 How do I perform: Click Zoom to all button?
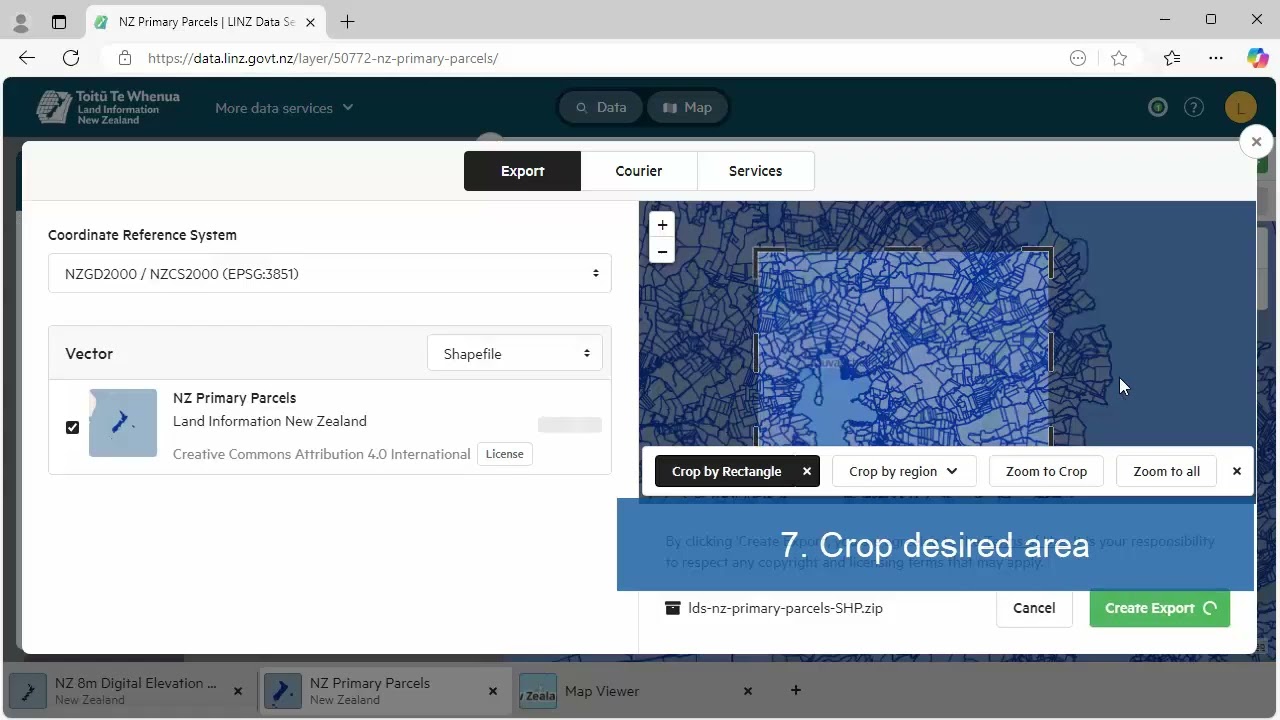1166,471
